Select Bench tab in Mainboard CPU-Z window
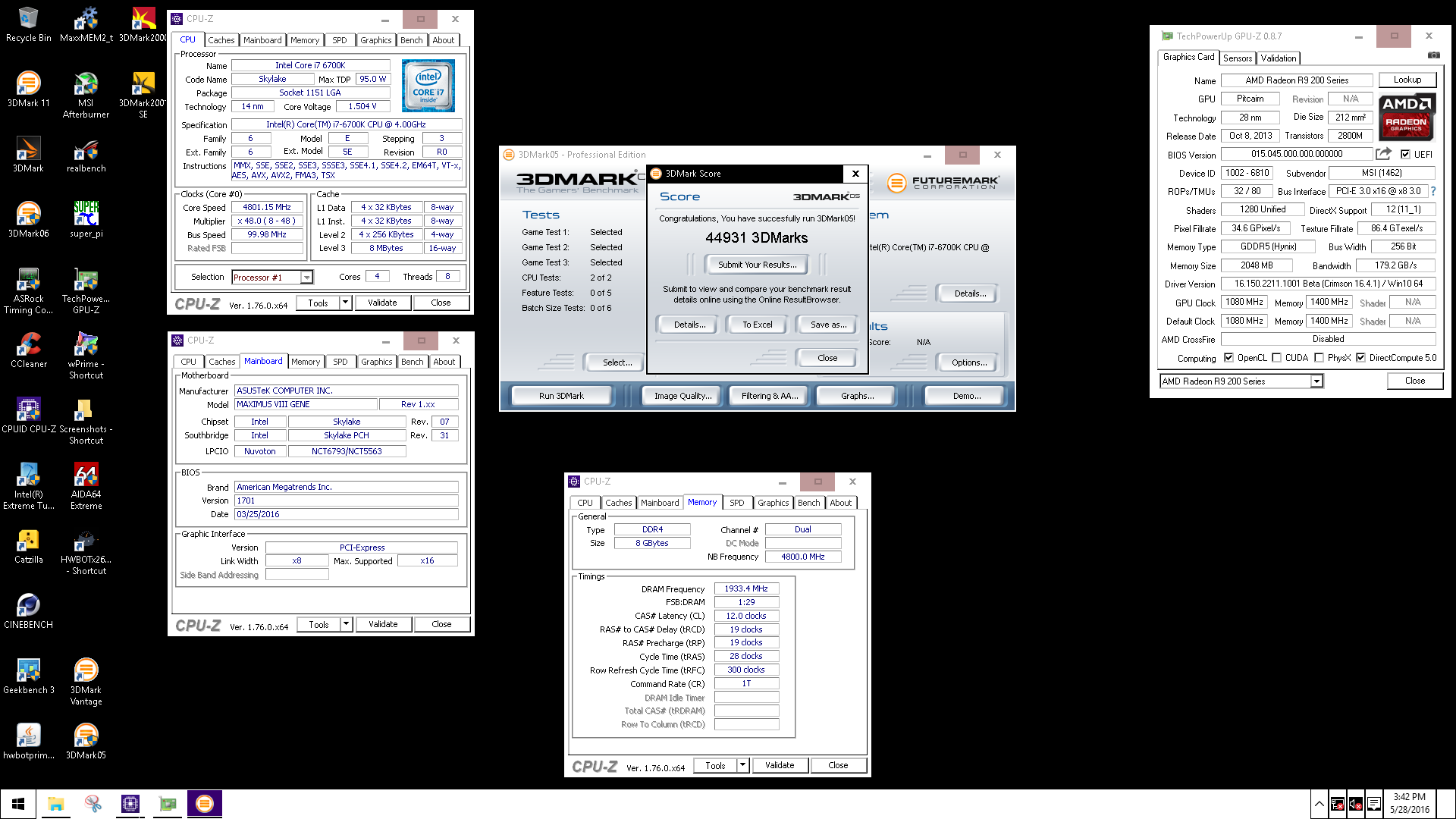Screen dimensions: 1456x819 [x=413, y=362]
